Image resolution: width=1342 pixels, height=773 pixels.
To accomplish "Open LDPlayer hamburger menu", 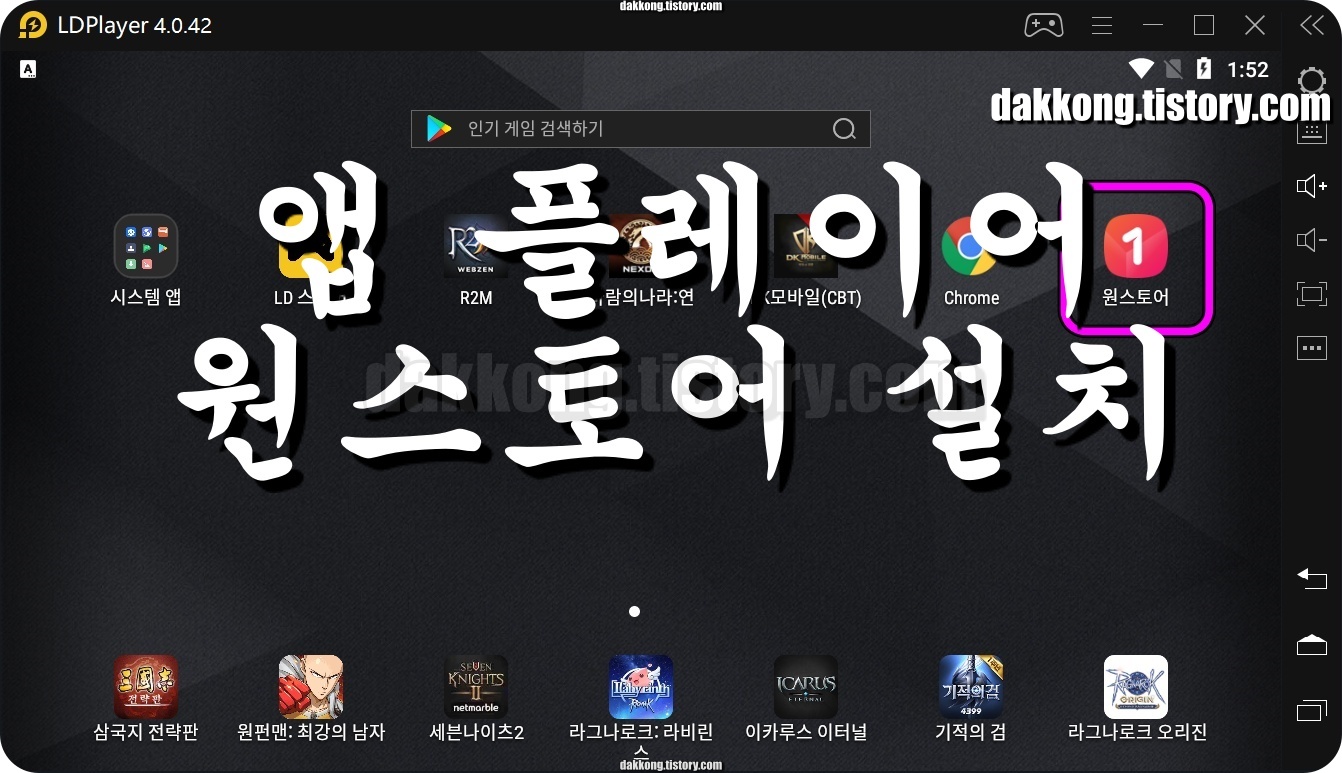I will (1102, 25).
